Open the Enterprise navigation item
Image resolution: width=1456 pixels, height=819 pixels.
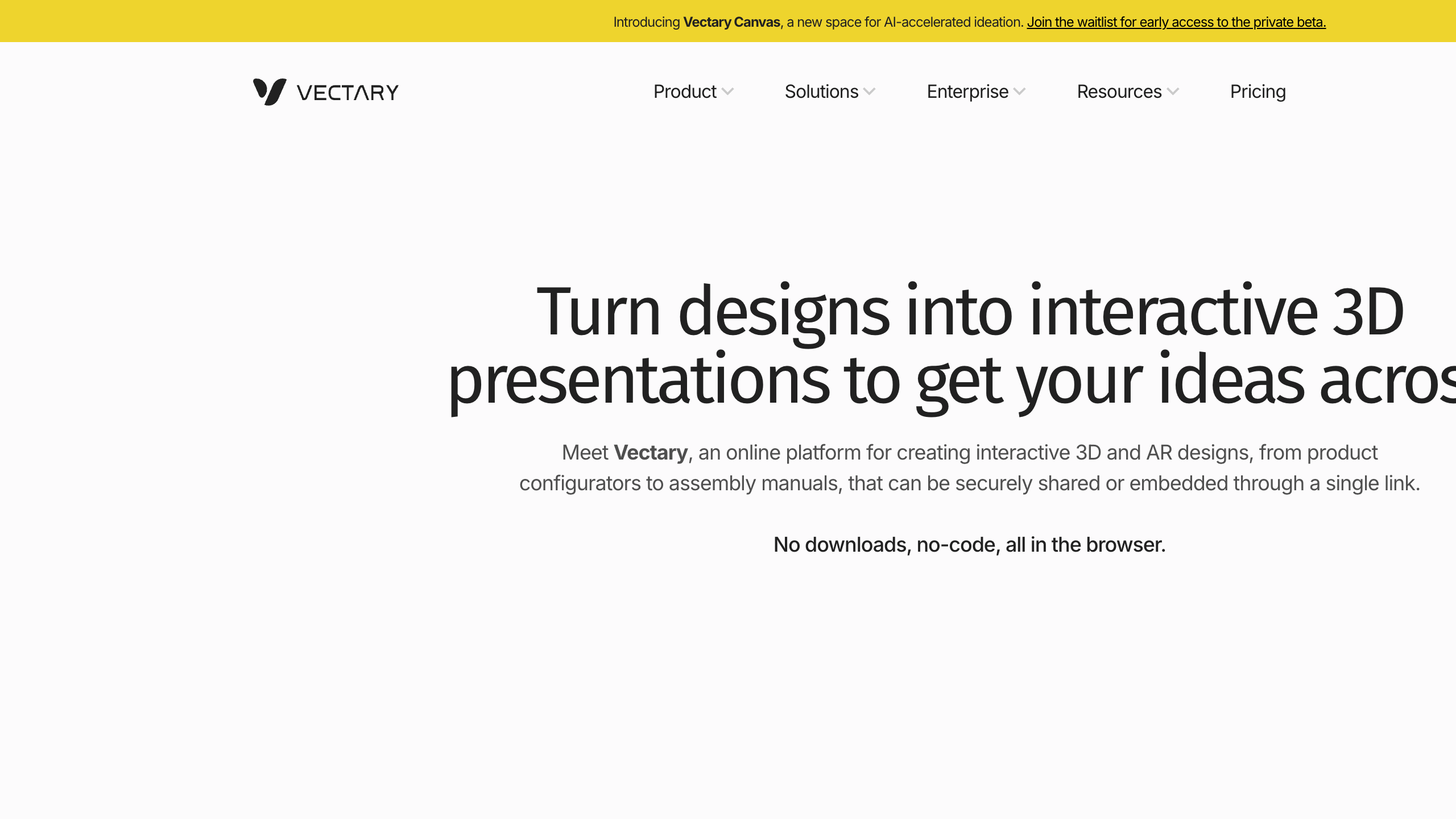pos(967,92)
